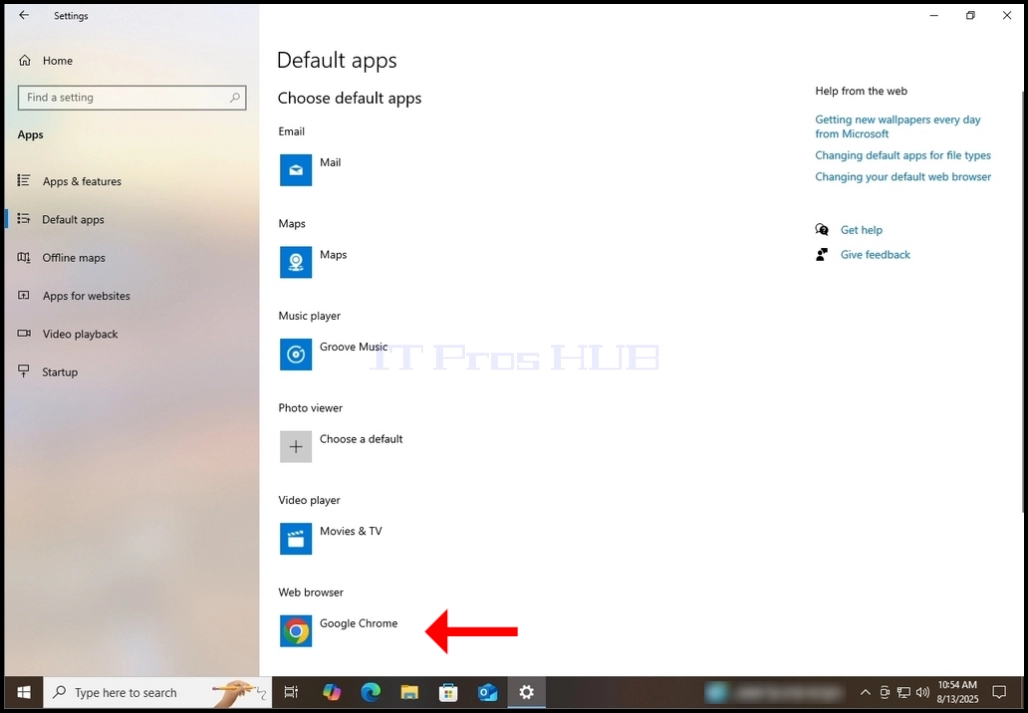Click the Mail default app label
The height and width of the screenshot is (713, 1028).
pos(330,163)
